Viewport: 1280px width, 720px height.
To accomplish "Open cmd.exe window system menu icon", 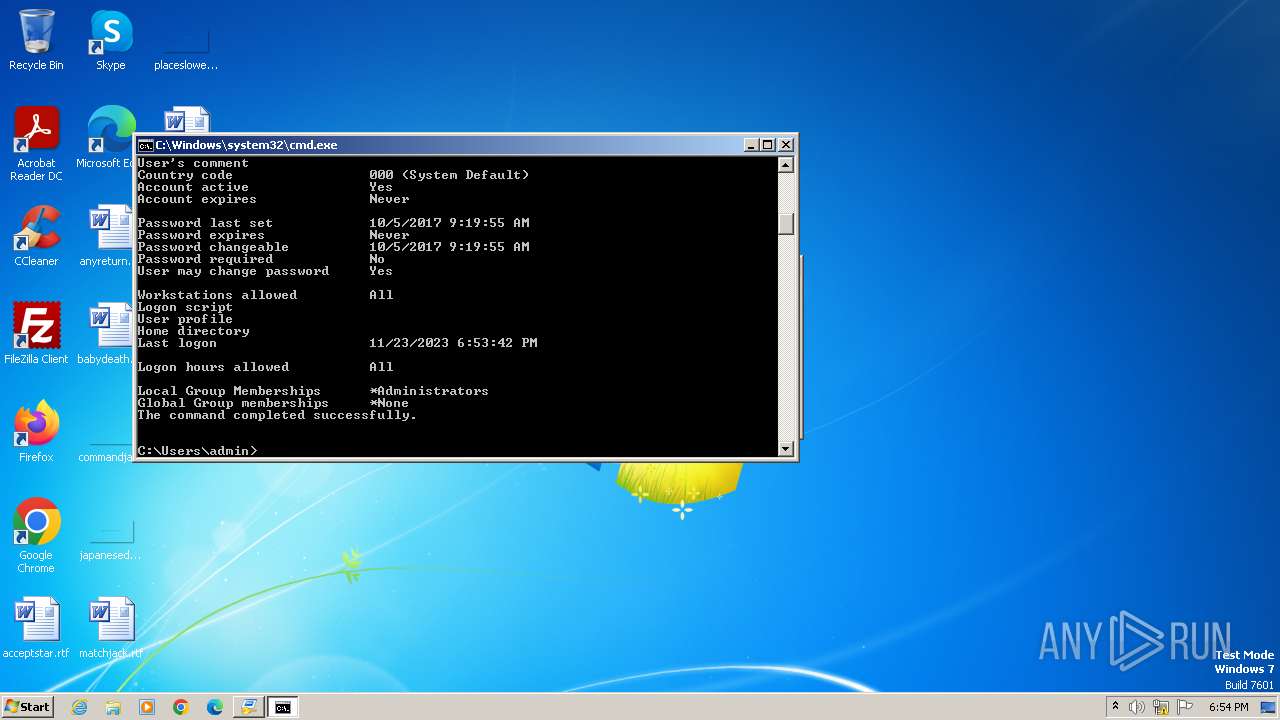I will click(x=145, y=145).
